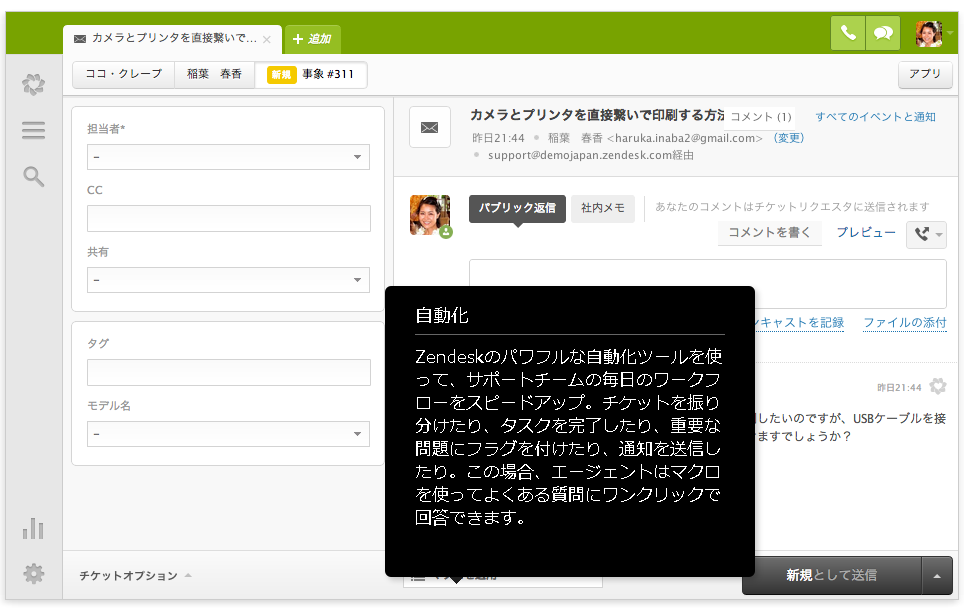The image size is (964, 614).
Task: Click the 新規として送信 submit button
Action: point(832,575)
